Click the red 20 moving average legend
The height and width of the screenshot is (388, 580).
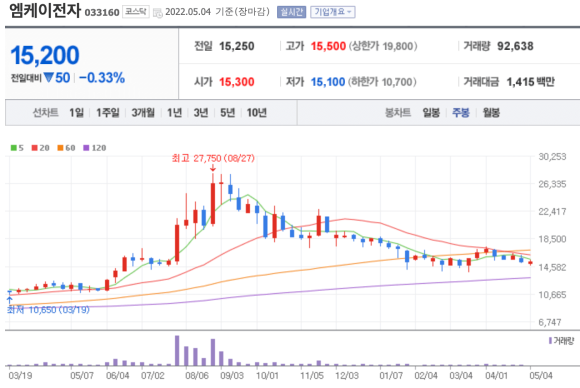[x=40, y=148]
